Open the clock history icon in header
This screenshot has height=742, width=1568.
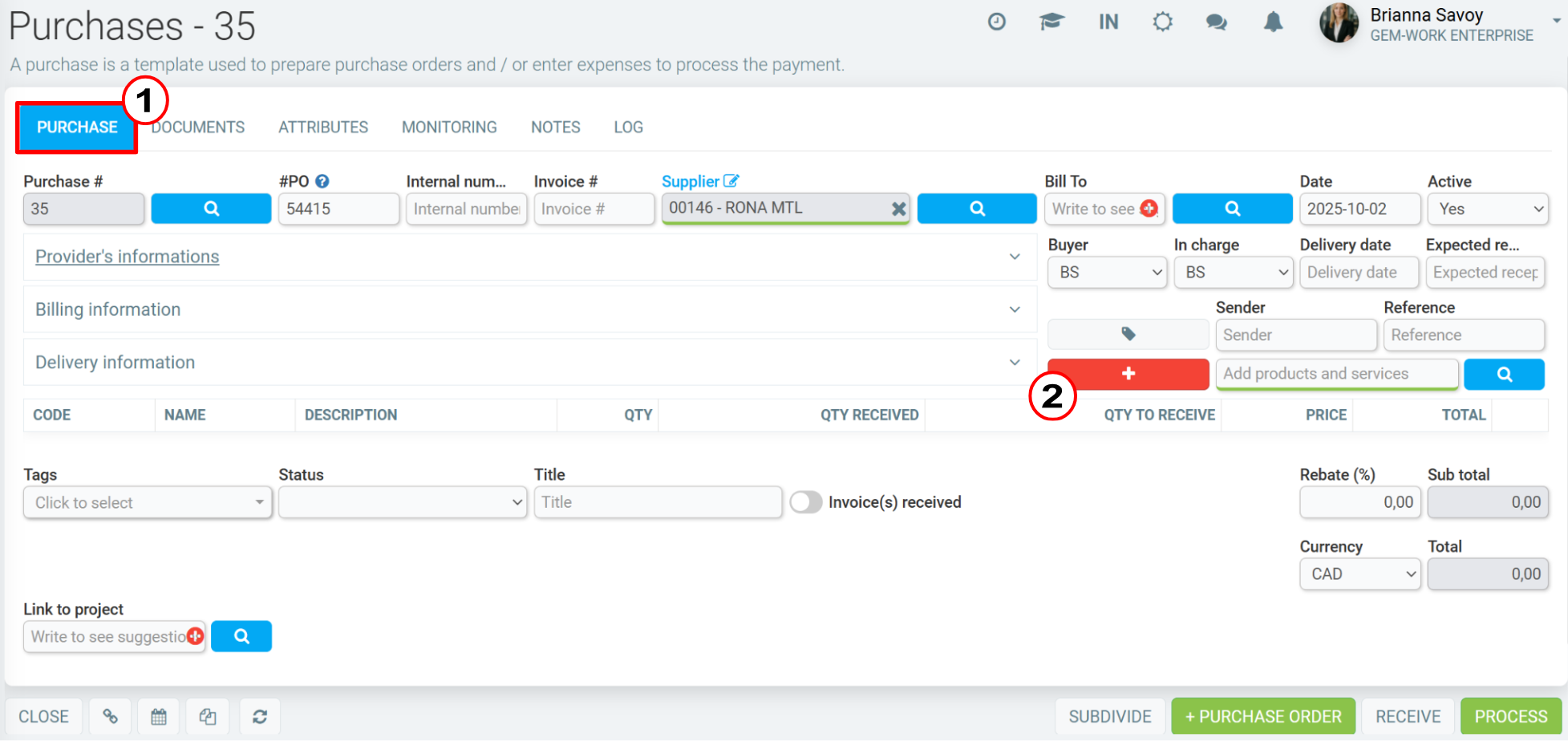click(x=996, y=22)
